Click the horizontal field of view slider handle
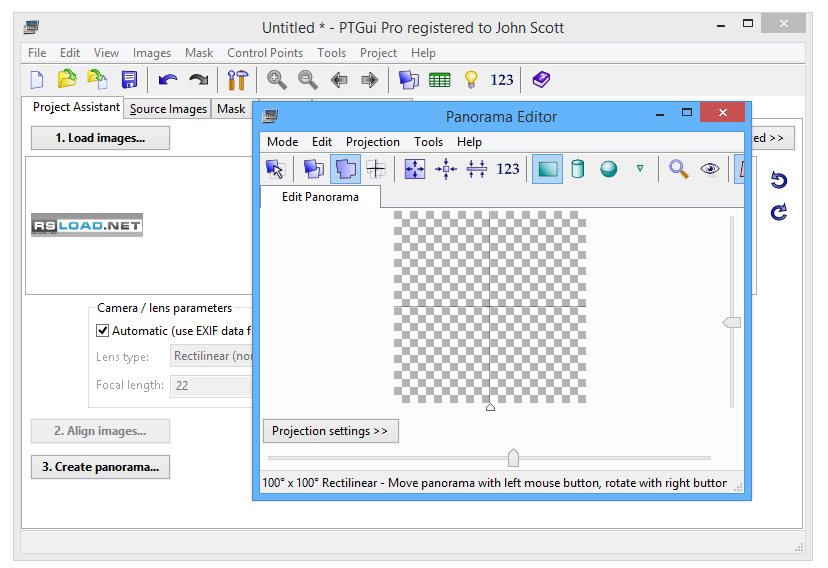This screenshot has width=828, height=568. (x=513, y=458)
